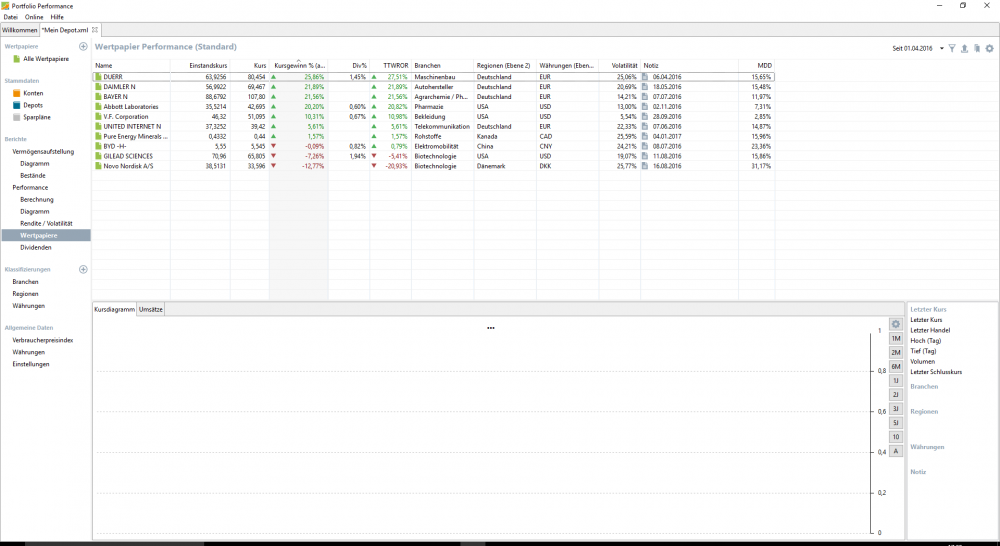
Task: Click DUERR note icon
Action: [645, 77]
